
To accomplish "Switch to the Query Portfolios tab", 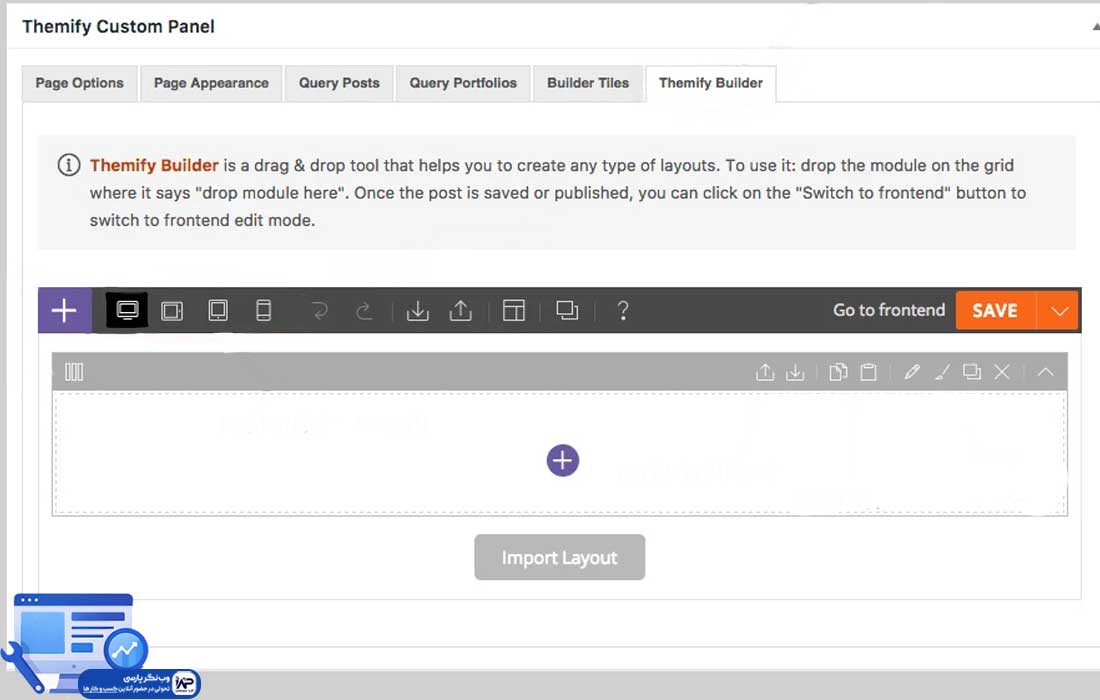I will 463,83.
